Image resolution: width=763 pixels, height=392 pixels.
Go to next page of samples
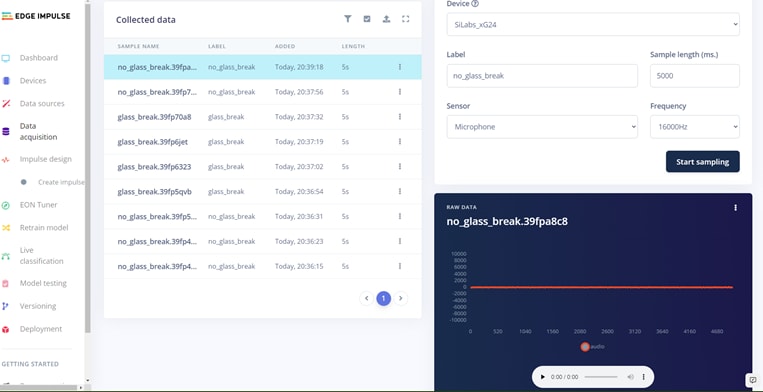pos(400,298)
